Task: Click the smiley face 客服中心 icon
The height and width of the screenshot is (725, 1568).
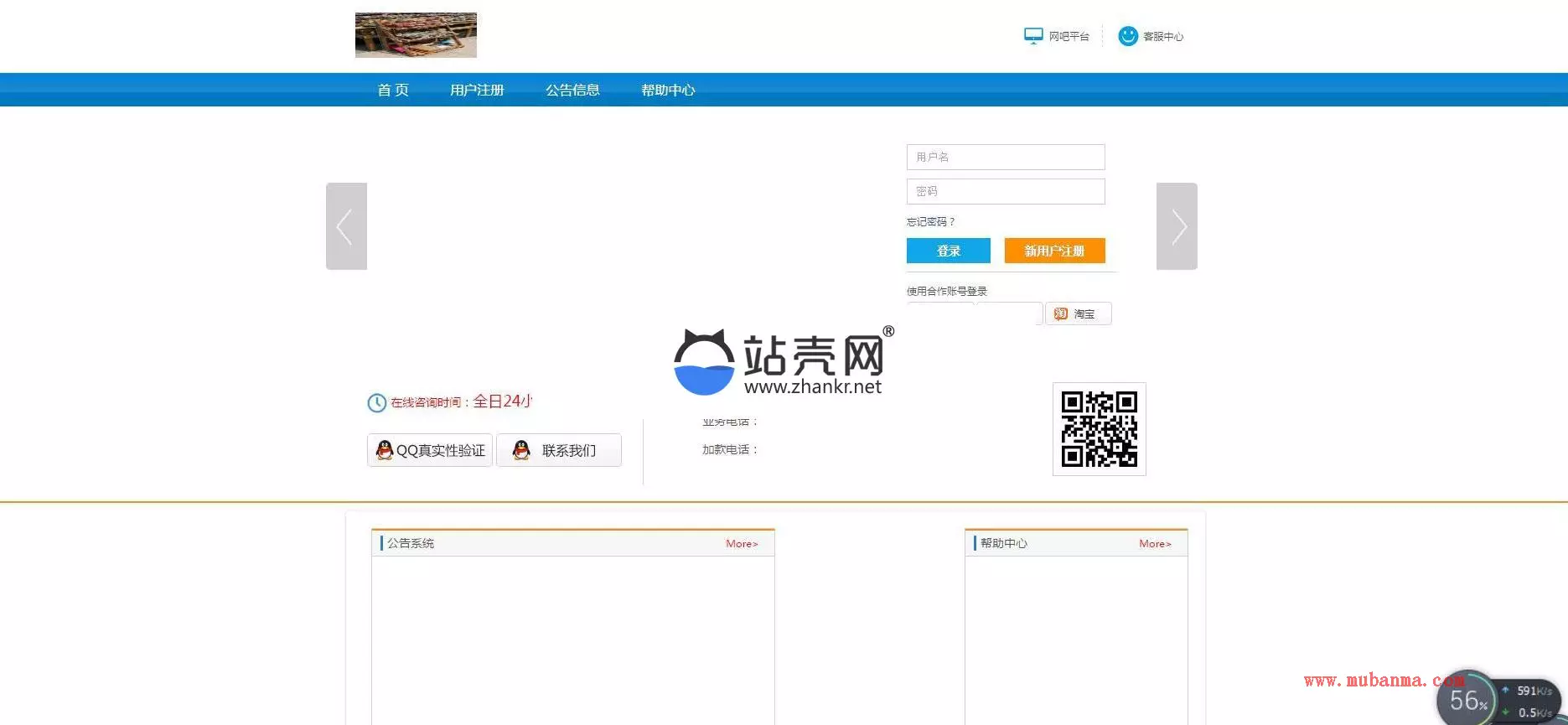Action: 1128,36
